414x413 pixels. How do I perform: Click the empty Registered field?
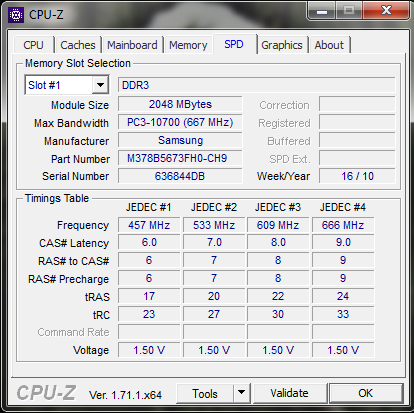point(357,122)
